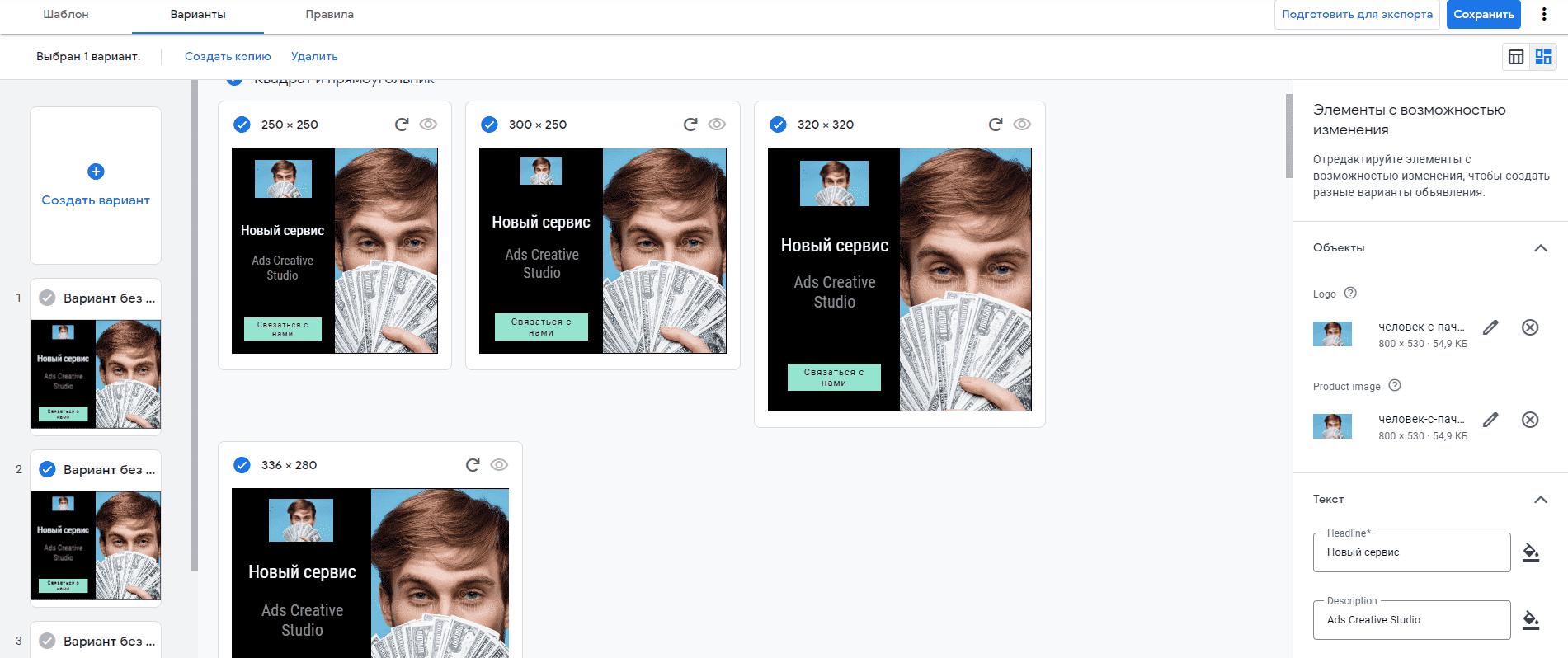Click the Product image thumbnail

pyautogui.click(x=1332, y=425)
